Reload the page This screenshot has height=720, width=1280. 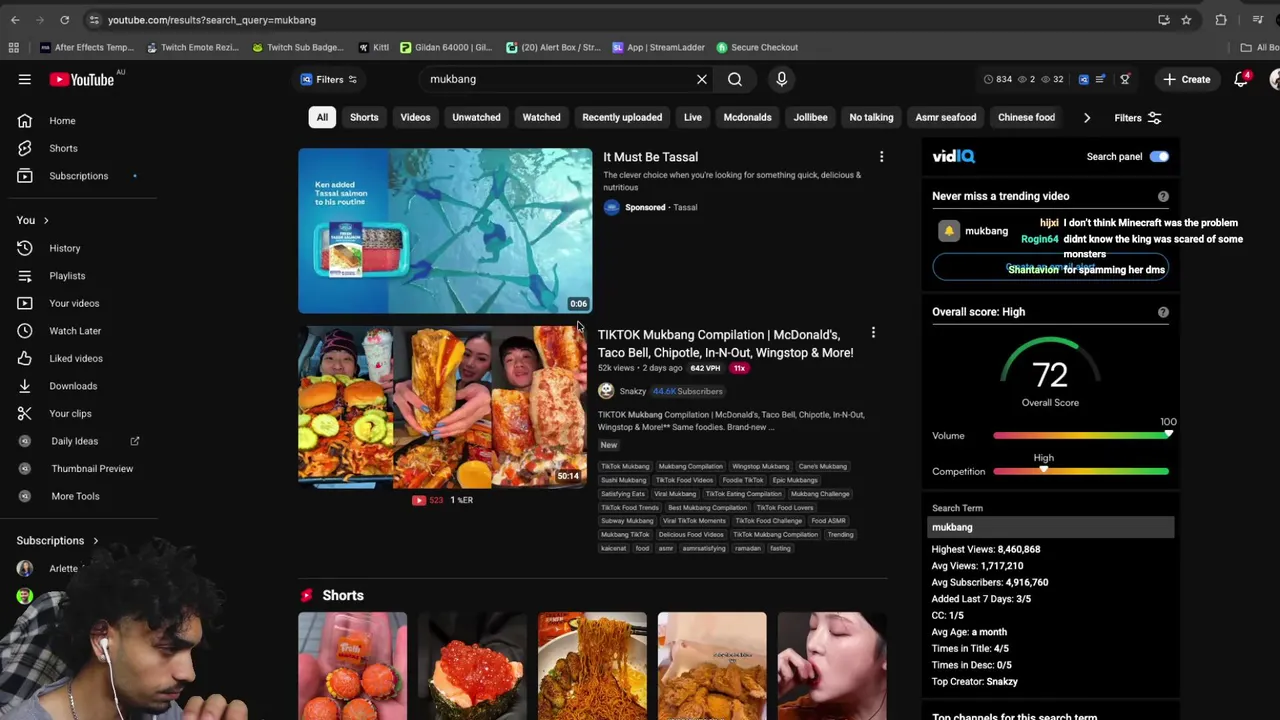(x=64, y=20)
